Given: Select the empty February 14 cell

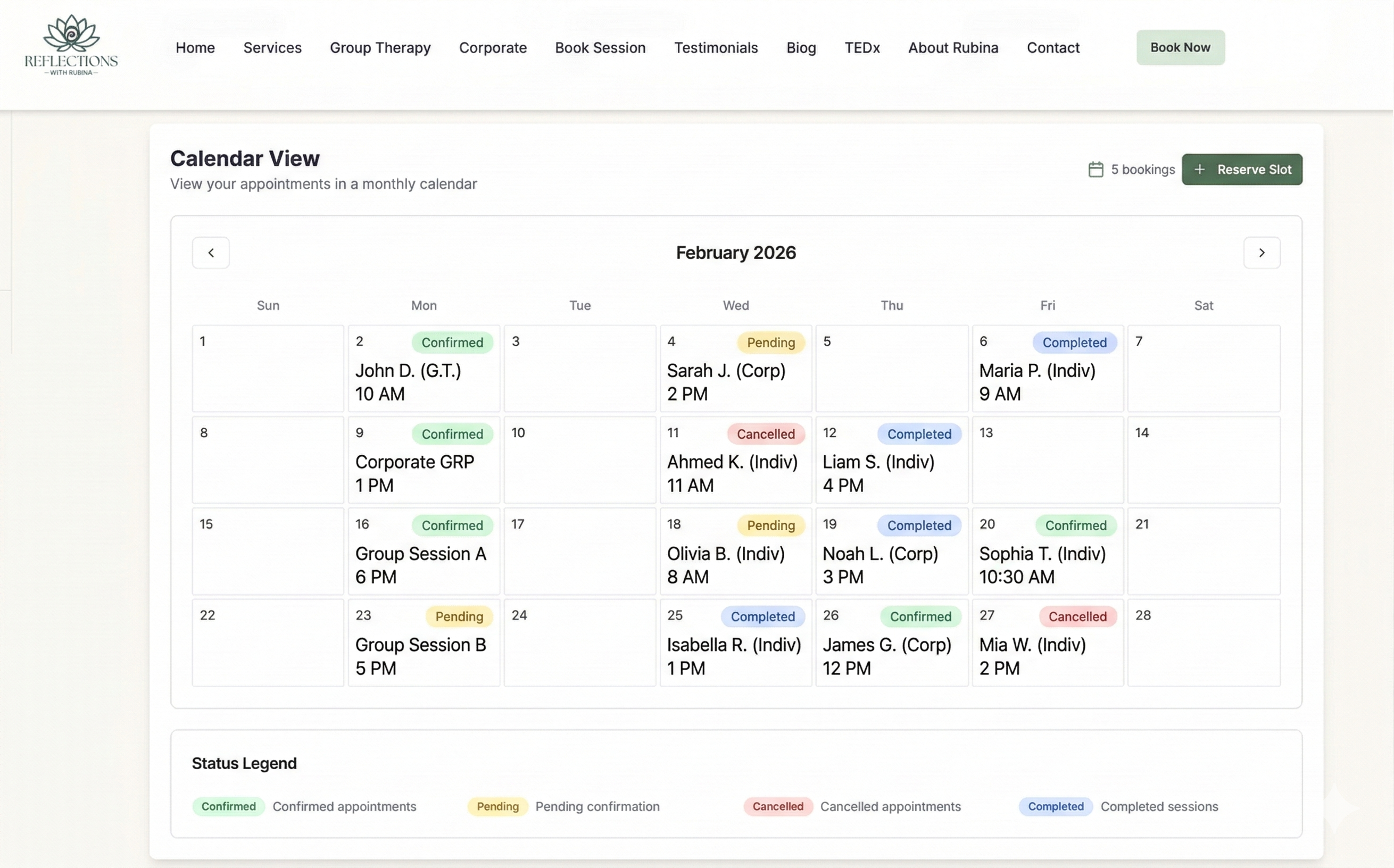Looking at the screenshot, I should [x=1204, y=465].
